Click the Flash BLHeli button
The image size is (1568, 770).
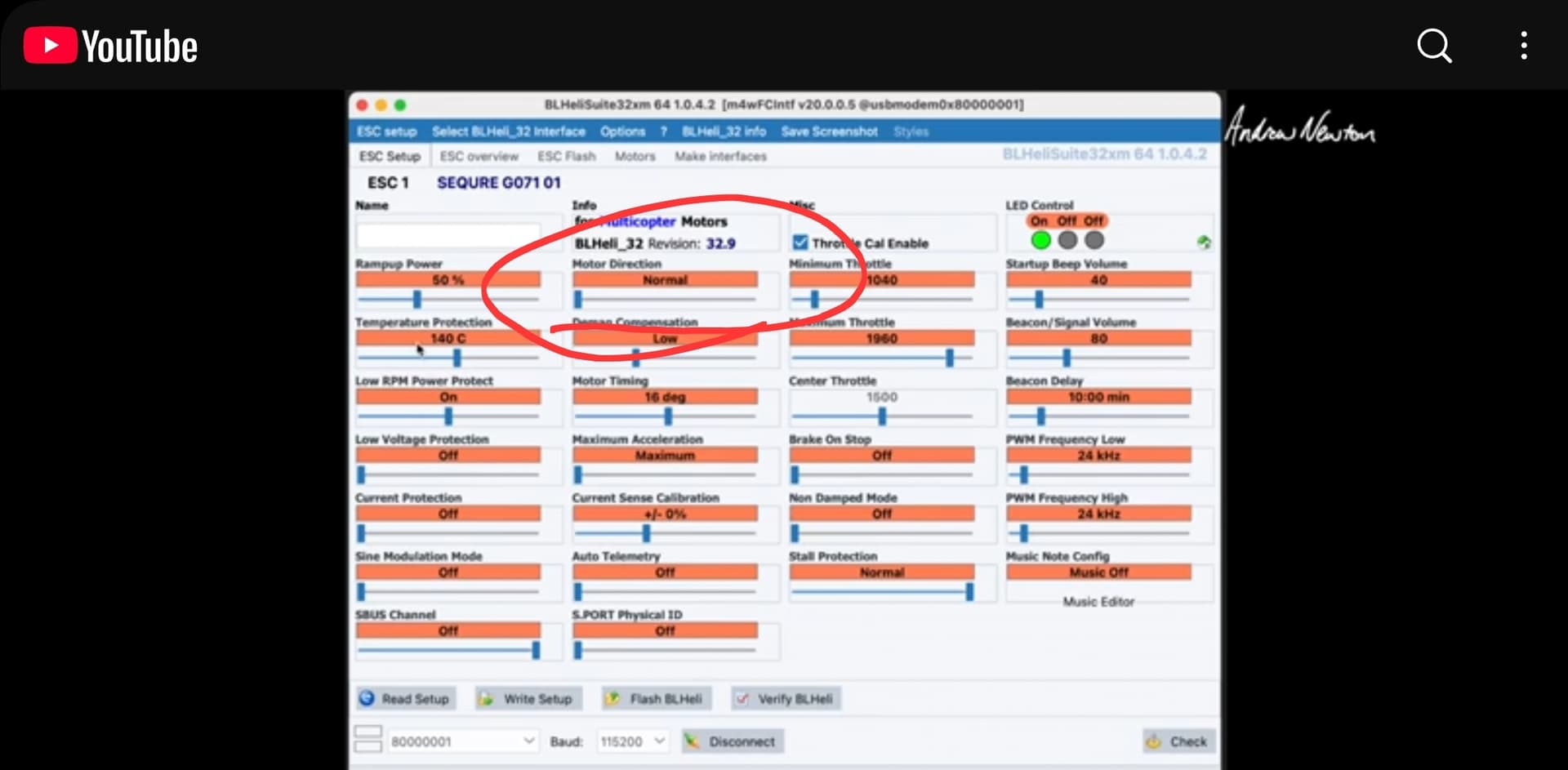coord(656,699)
